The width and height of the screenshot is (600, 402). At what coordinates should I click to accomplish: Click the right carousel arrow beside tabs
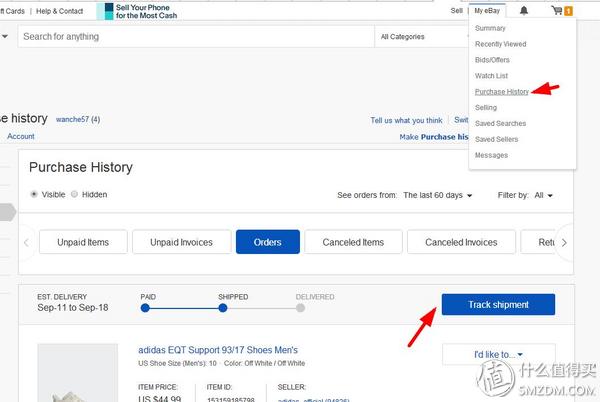[x=564, y=242]
